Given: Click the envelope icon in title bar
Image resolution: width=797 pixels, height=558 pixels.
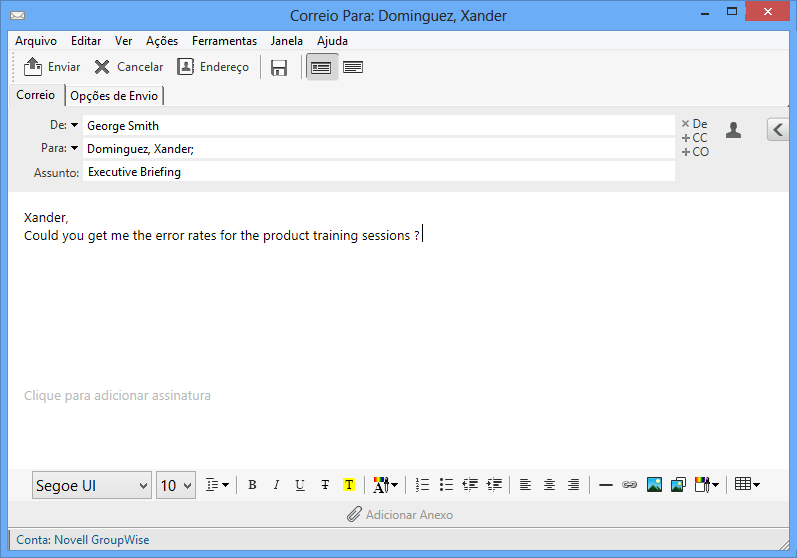Looking at the screenshot, I should (18, 16).
